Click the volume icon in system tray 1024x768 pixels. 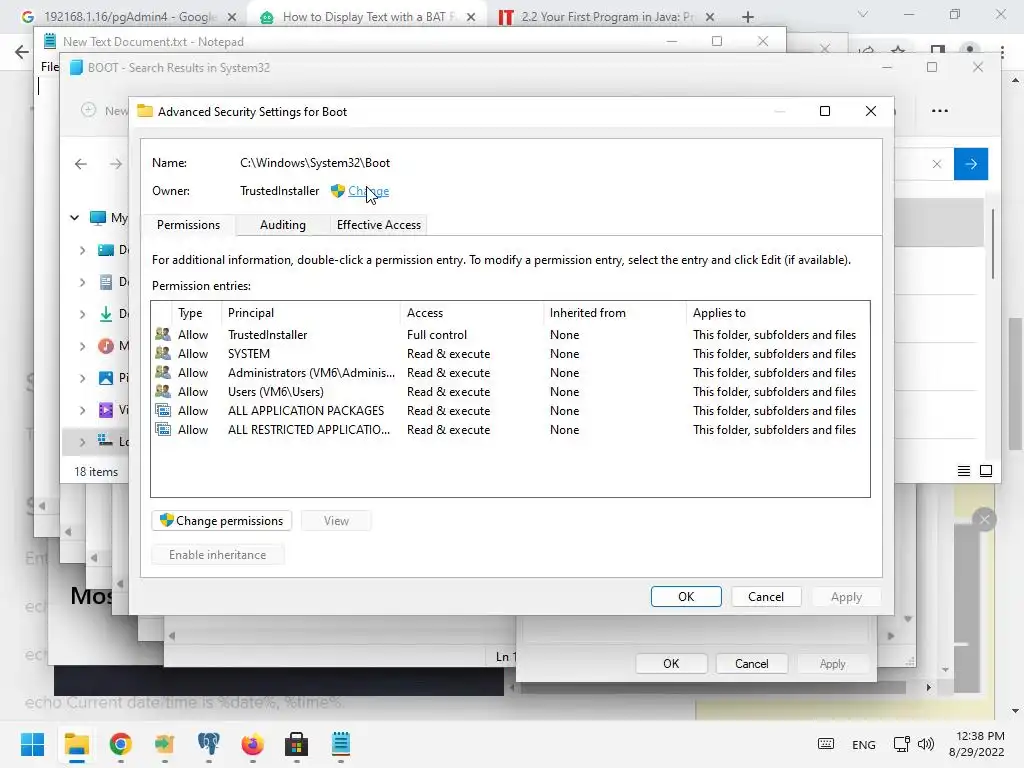point(925,744)
